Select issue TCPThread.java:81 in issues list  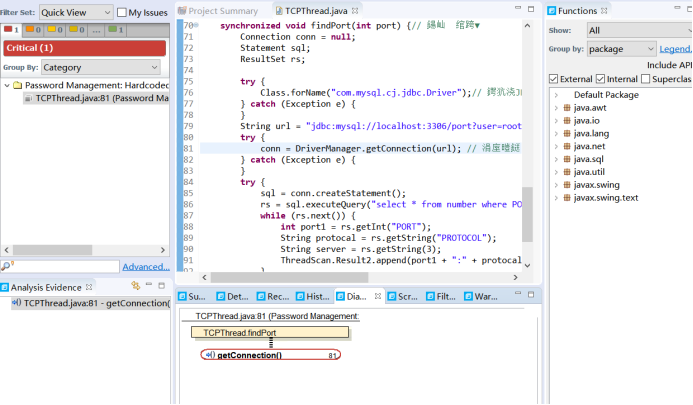pos(96,98)
